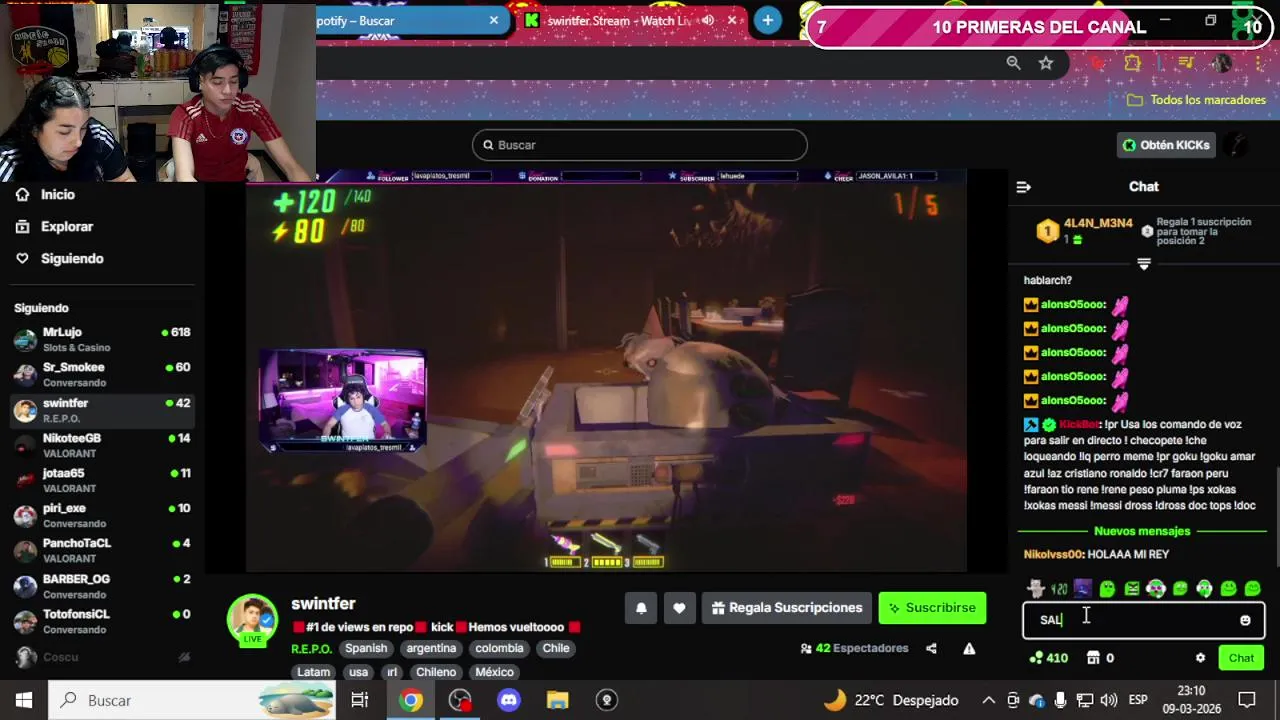Open a new browser tab with plus
Image resolution: width=1280 pixels, height=720 pixels.
tap(767, 20)
